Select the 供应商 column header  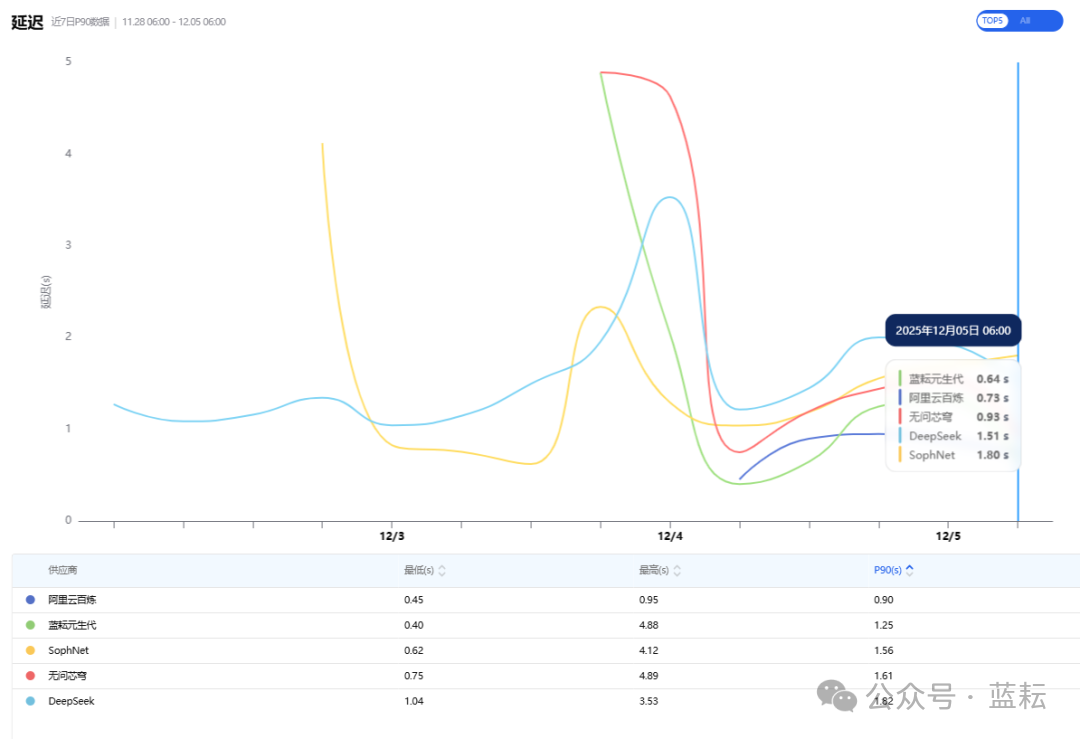pyautogui.click(x=62, y=570)
